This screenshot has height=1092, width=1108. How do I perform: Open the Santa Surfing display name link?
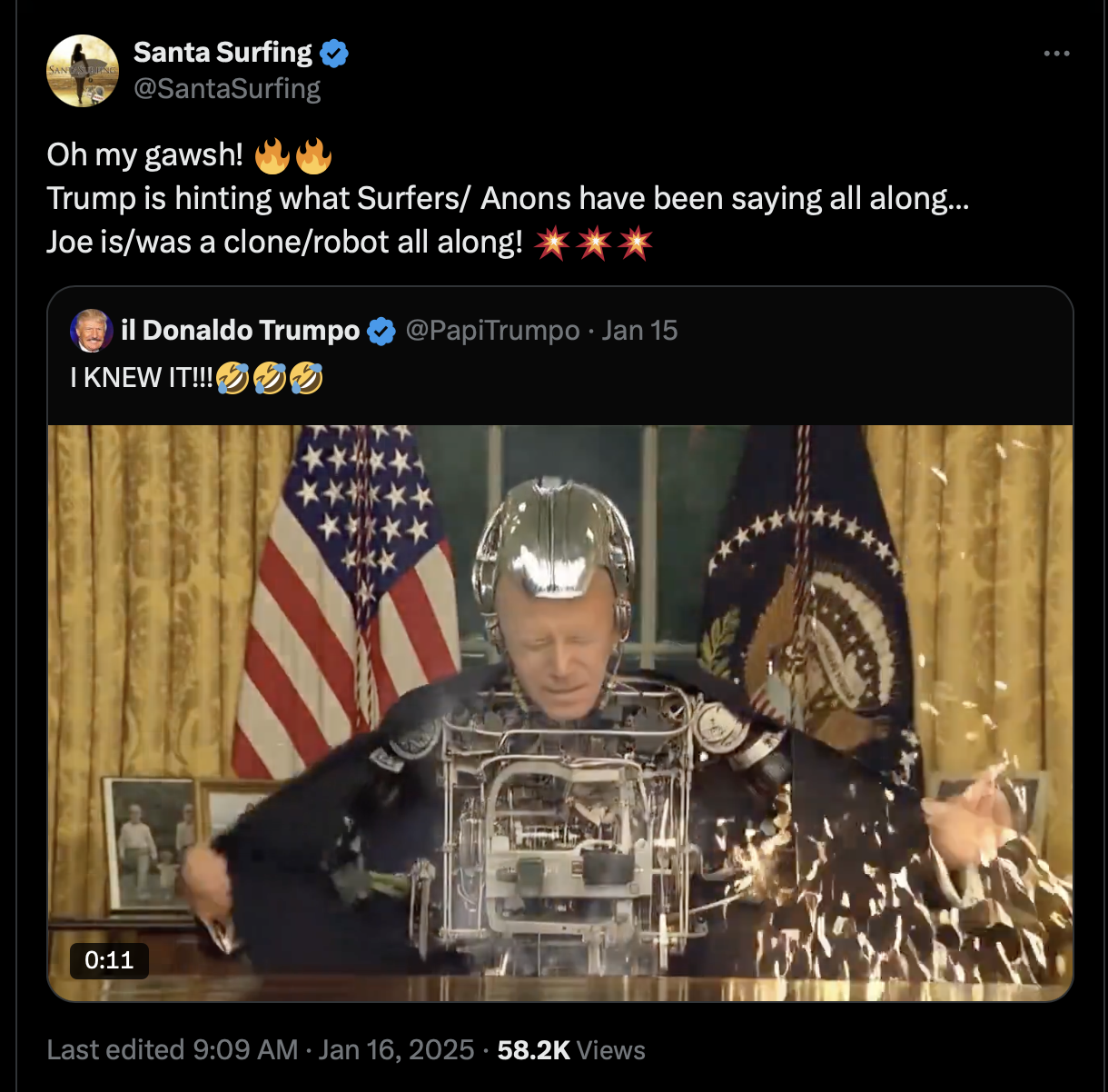pyautogui.click(x=223, y=53)
